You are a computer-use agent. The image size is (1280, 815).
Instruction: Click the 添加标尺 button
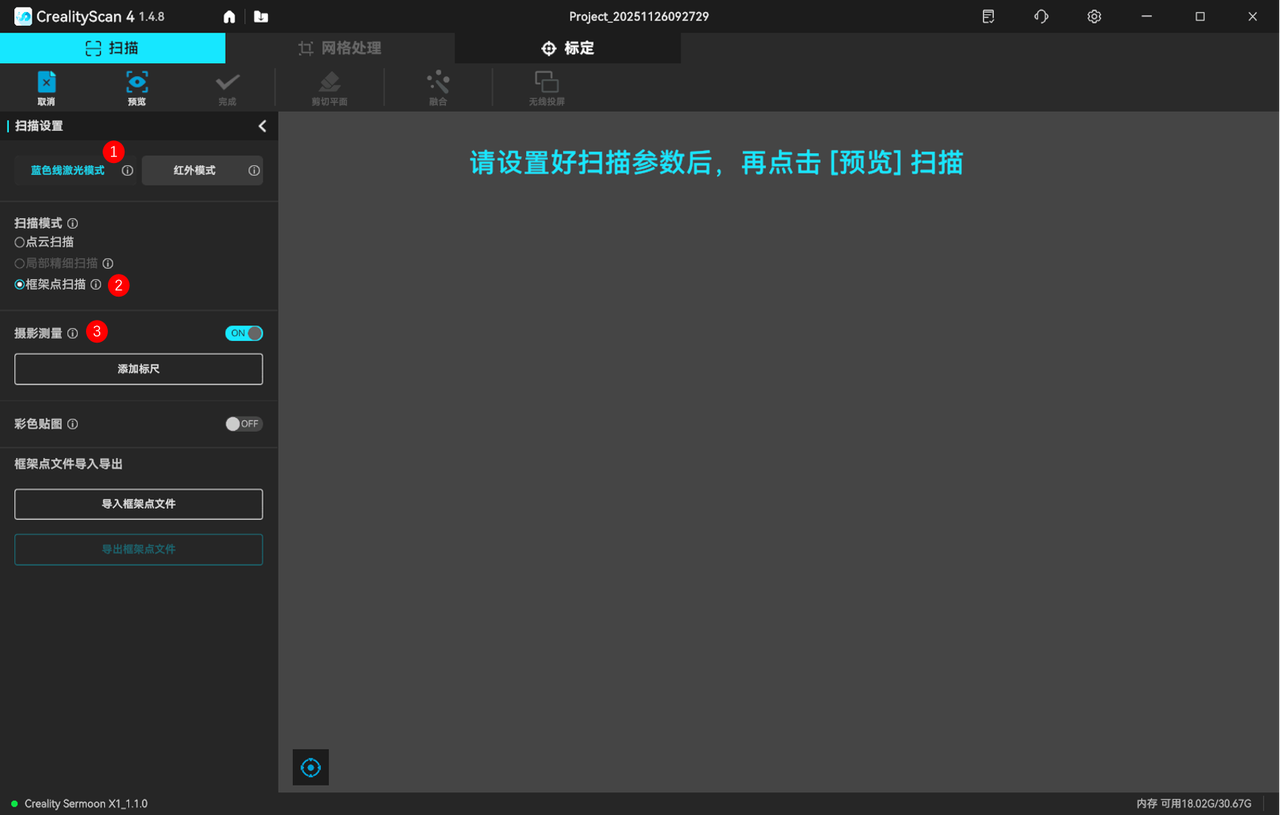coord(138,369)
